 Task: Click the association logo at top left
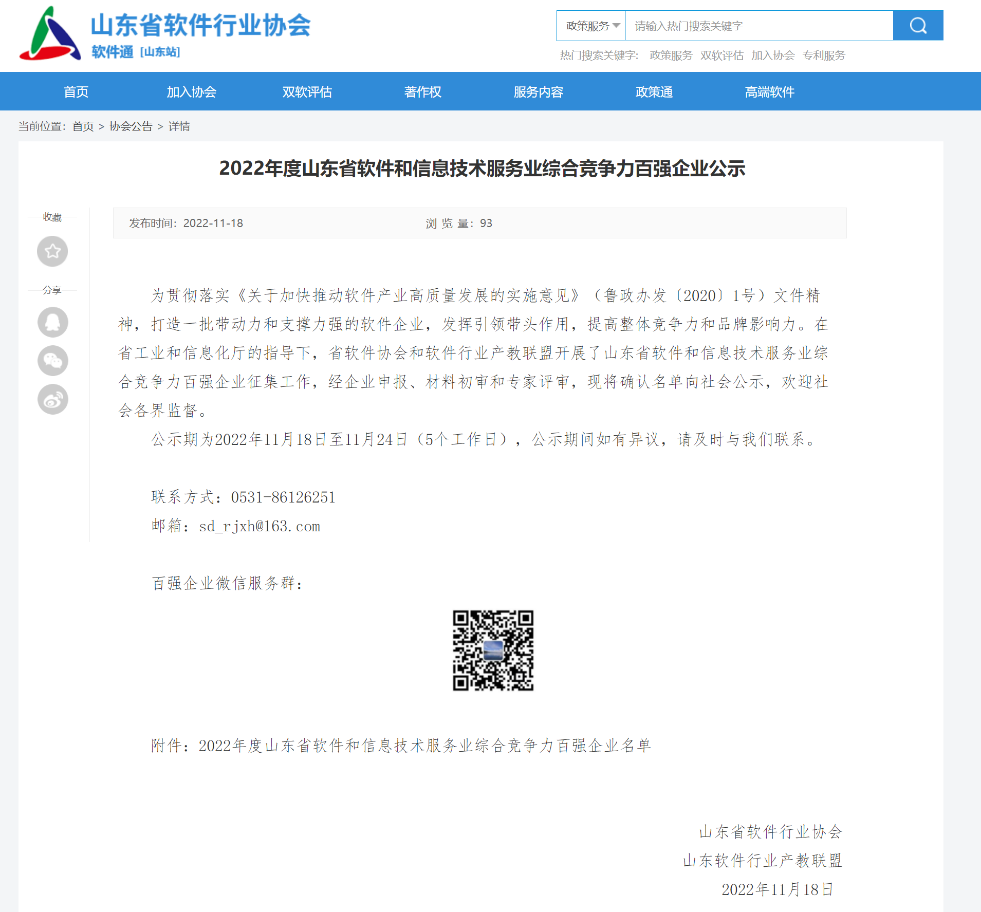point(50,34)
